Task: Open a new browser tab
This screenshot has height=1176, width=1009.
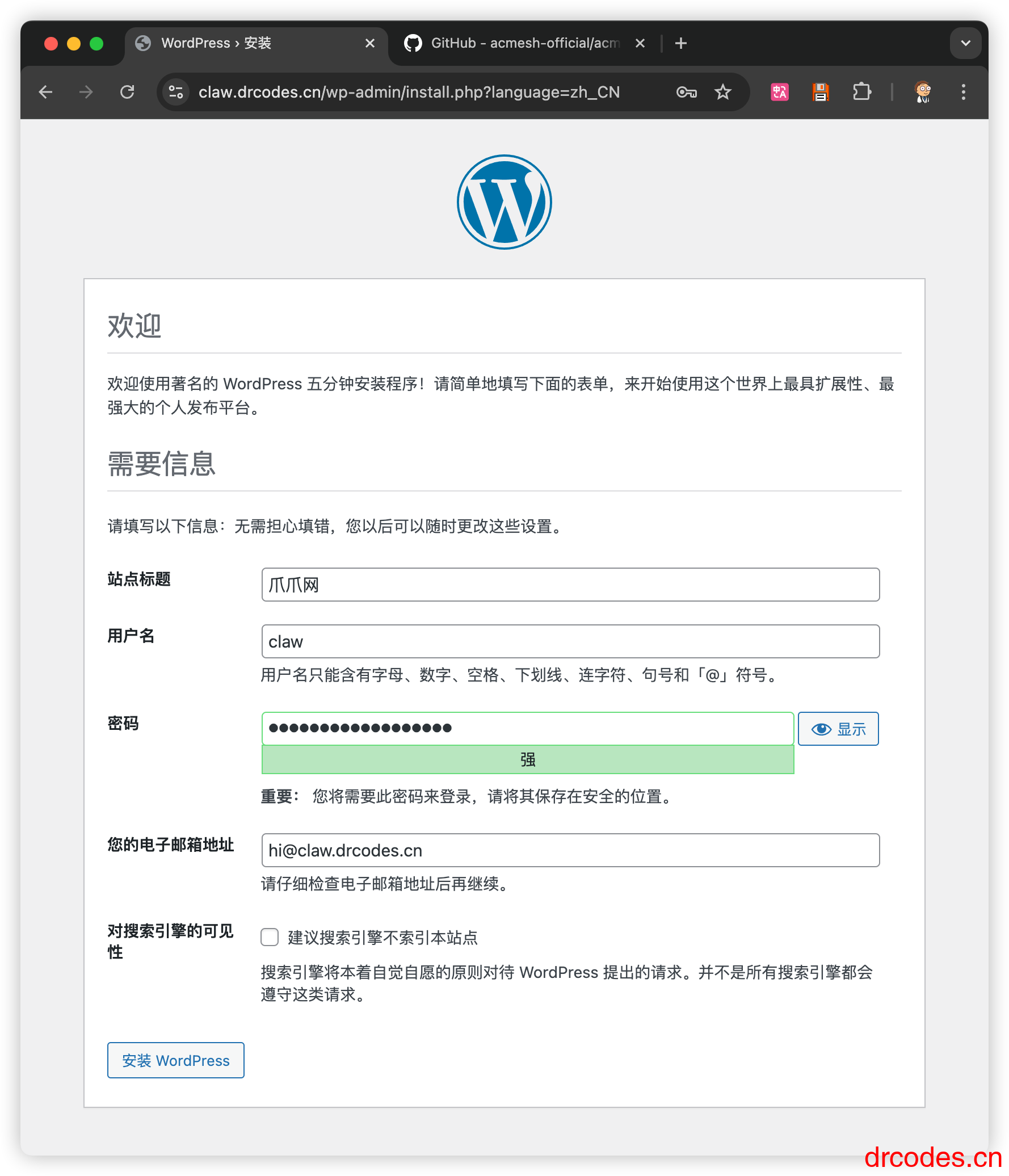Action: [x=681, y=43]
